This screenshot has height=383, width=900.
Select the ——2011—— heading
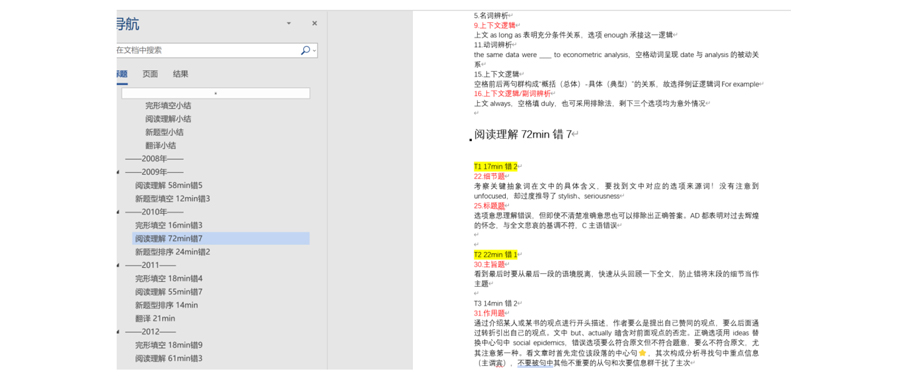coord(150,265)
